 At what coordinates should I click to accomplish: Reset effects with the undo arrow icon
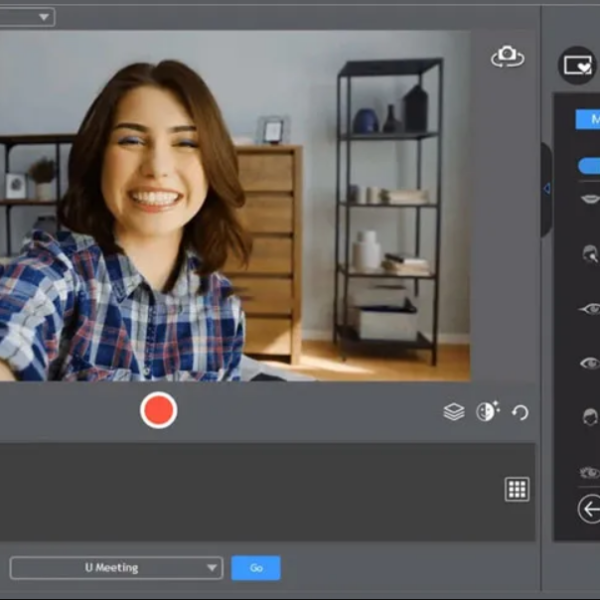(x=520, y=412)
